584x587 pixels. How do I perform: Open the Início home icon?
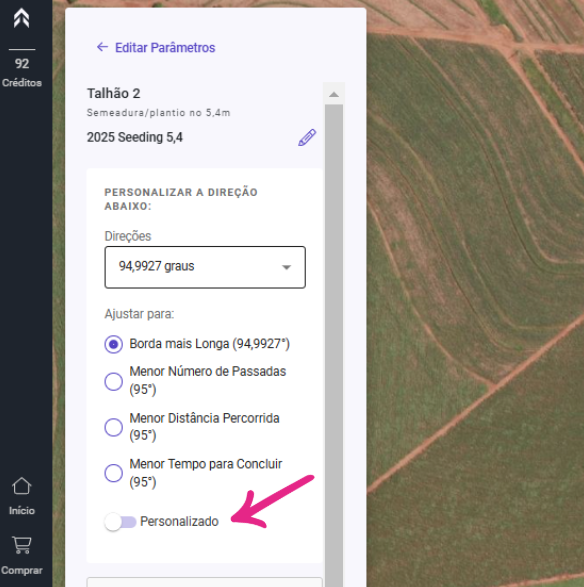[21, 486]
